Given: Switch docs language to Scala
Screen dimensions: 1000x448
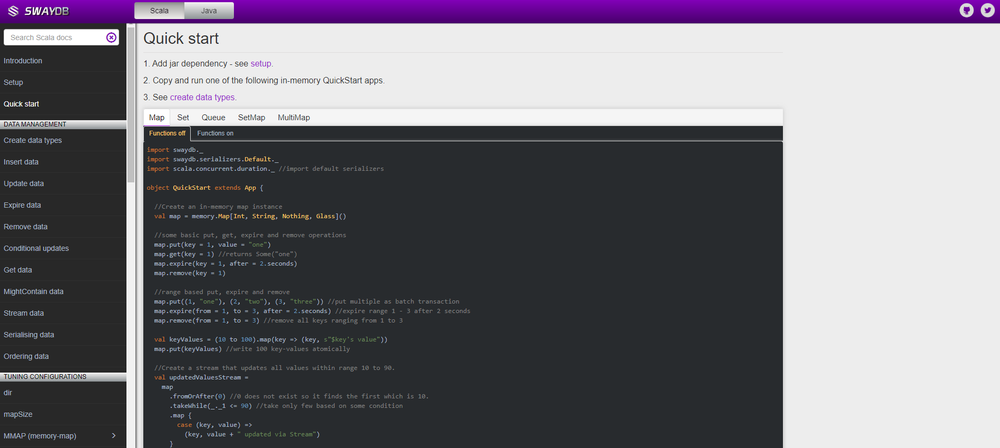Looking at the screenshot, I should (x=159, y=10).
